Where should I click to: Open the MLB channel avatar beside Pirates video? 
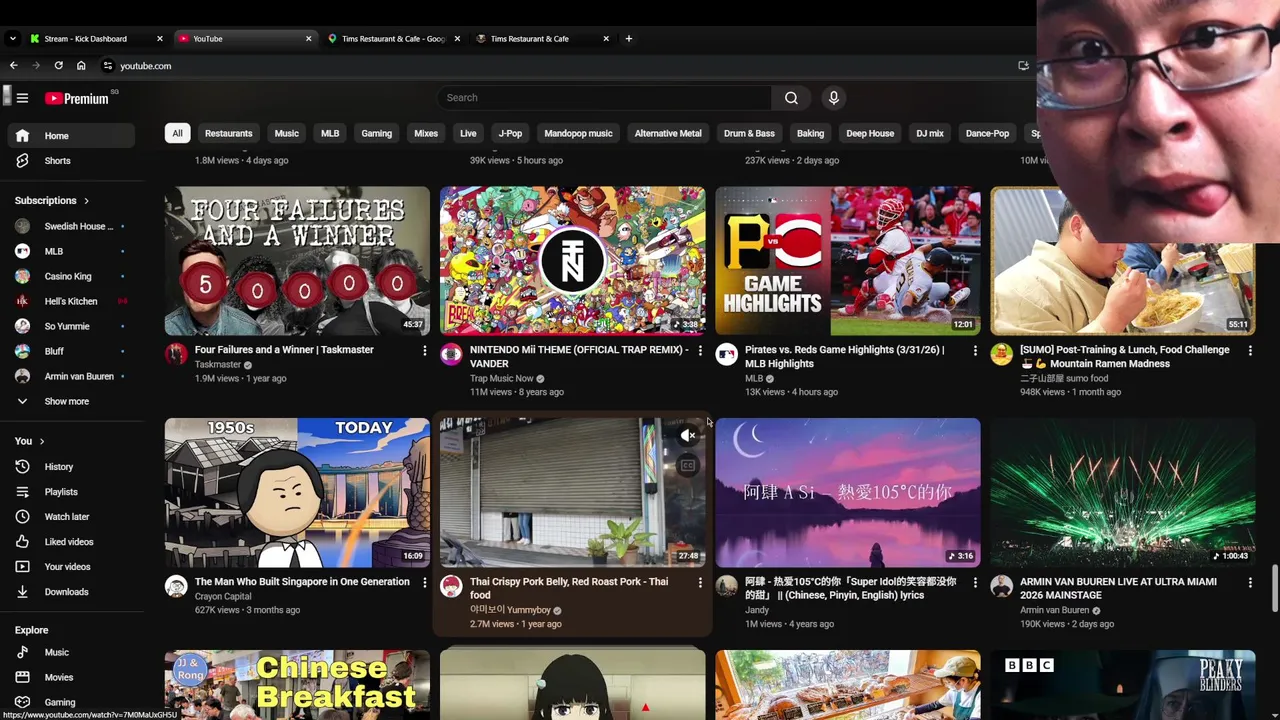(726, 354)
